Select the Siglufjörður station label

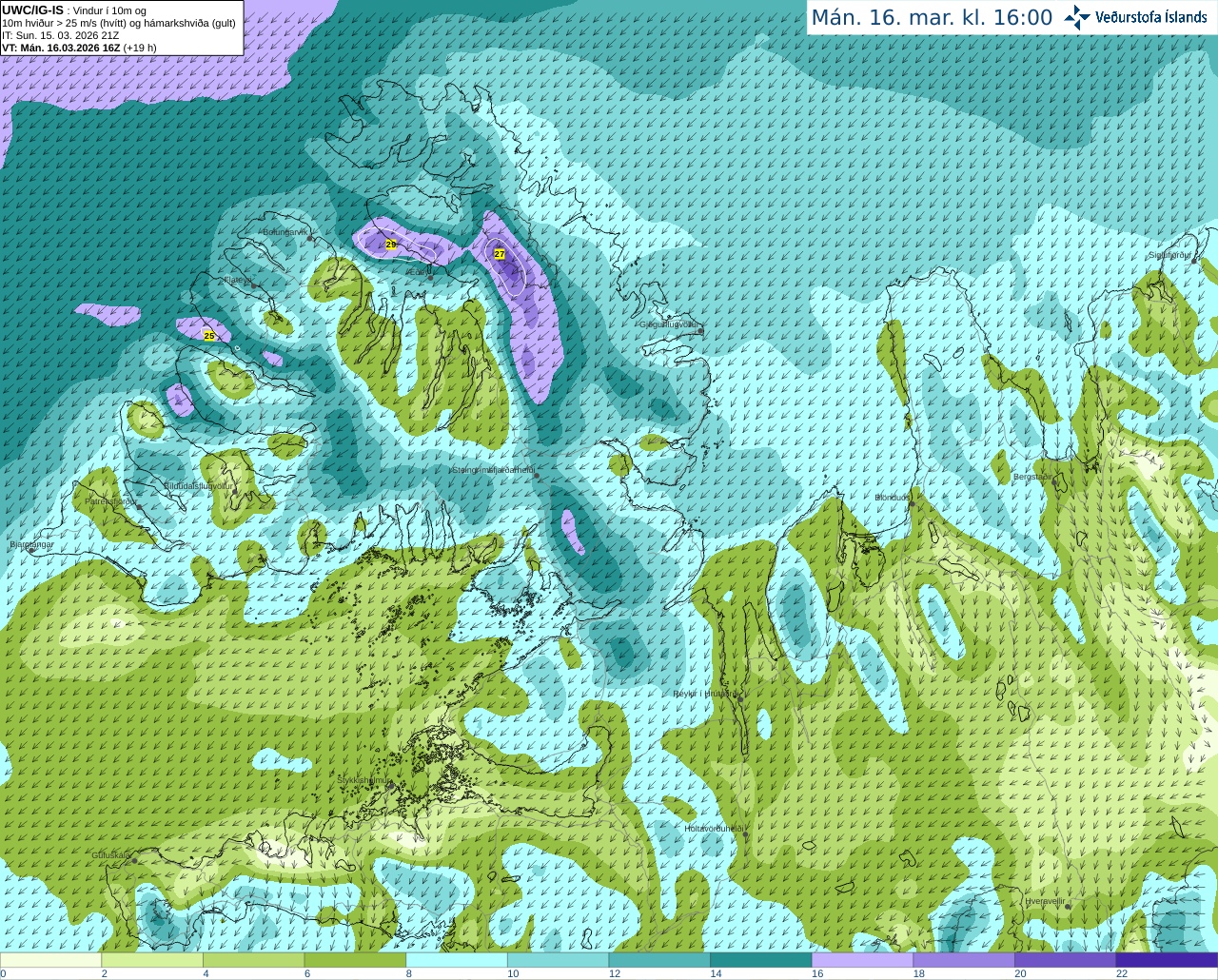pos(1169,255)
